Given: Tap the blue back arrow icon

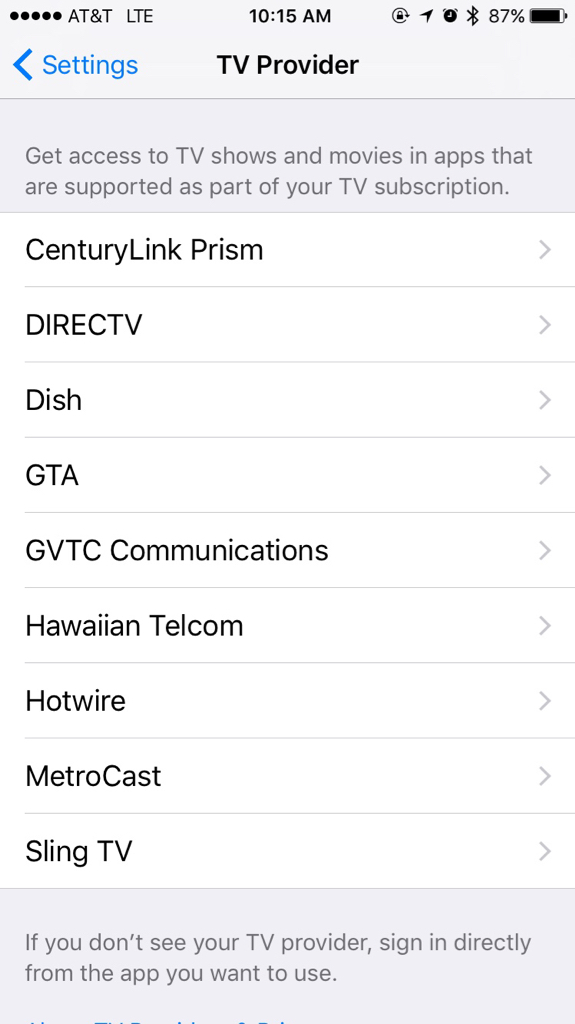Looking at the screenshot, I should [22, 65].
